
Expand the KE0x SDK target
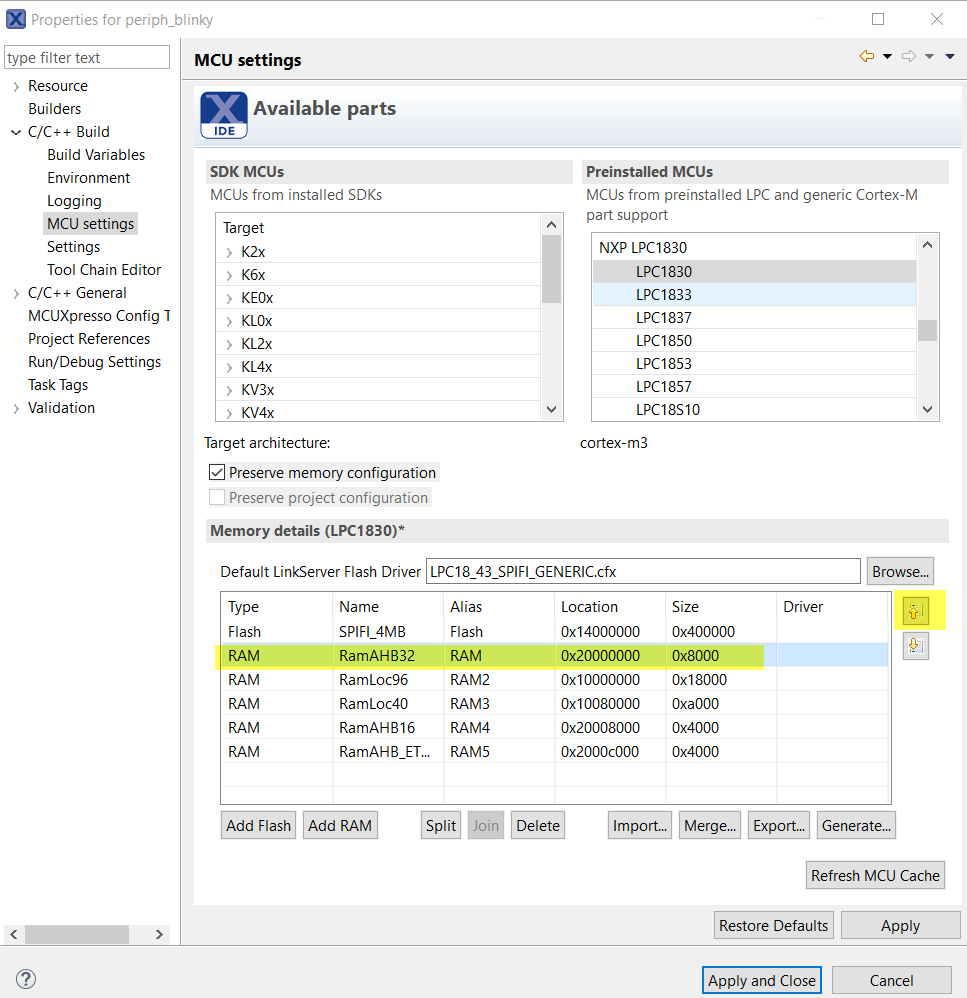tap(229, 299)
